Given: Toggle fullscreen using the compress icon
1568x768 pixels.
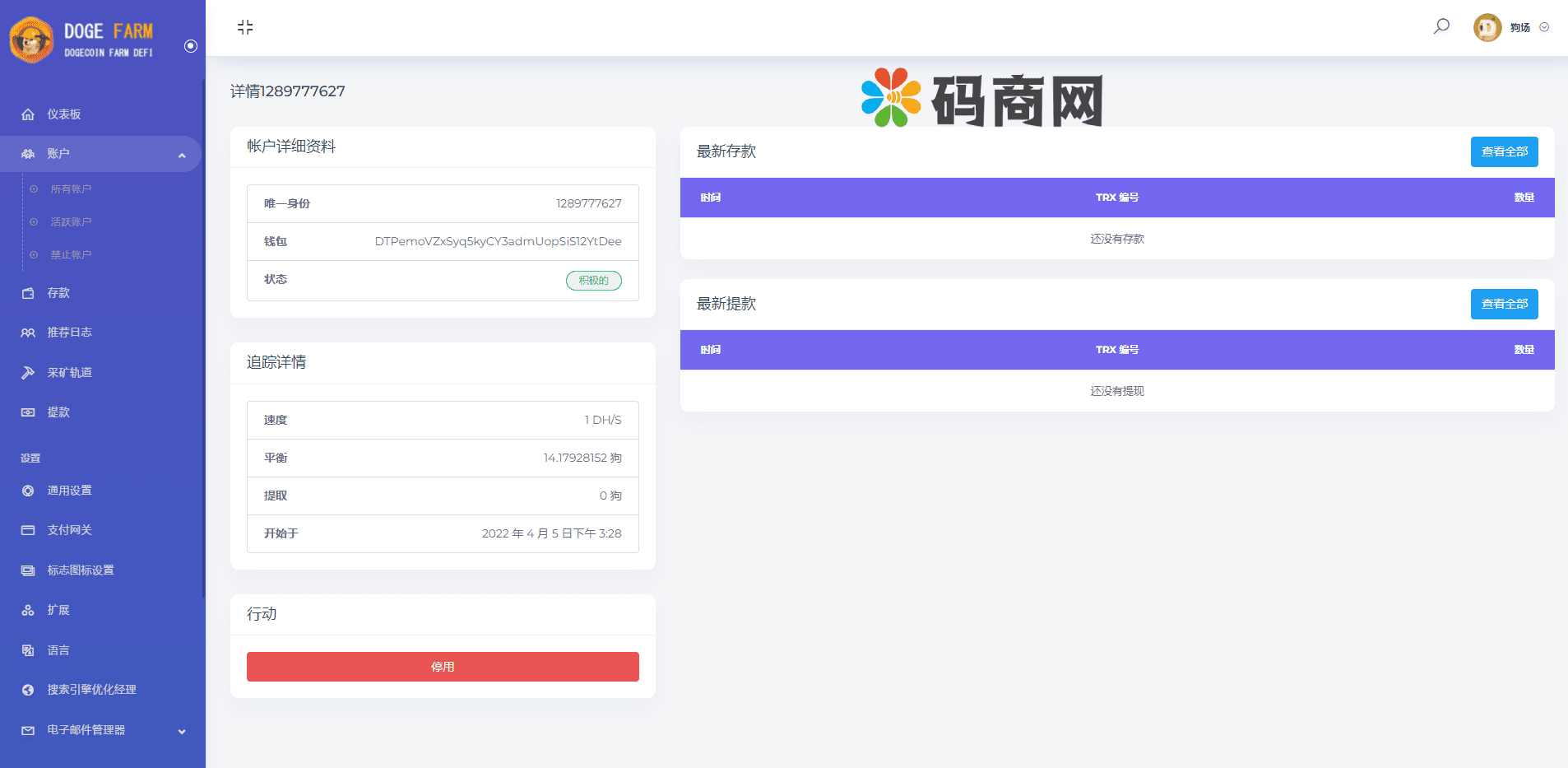Looking at the screenshot, I should pos(245,27).
